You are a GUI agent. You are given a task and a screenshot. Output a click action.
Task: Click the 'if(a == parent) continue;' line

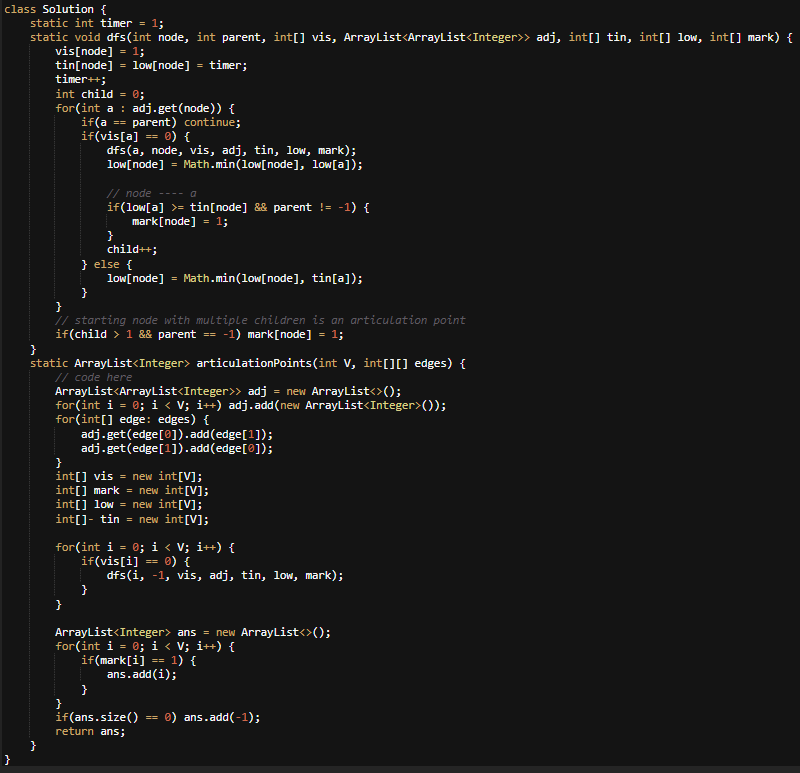[x=161, y=122]
